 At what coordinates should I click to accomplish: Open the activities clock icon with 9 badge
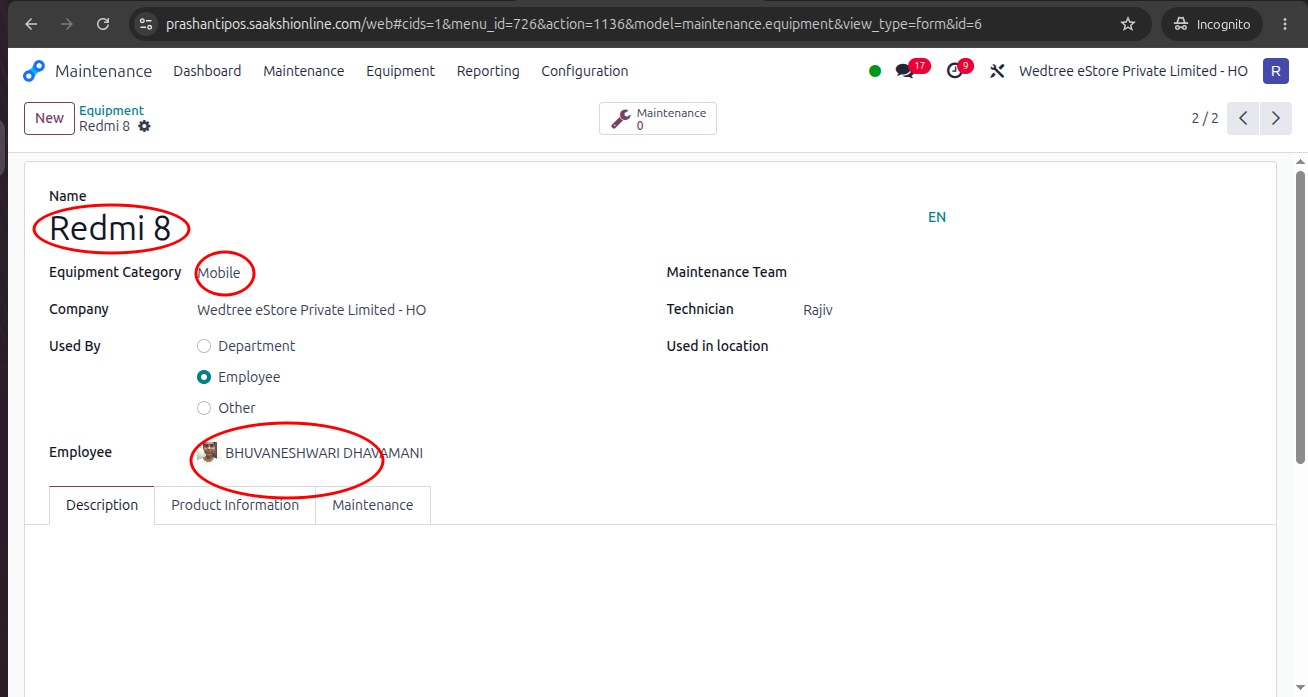(x=958, y=70)
